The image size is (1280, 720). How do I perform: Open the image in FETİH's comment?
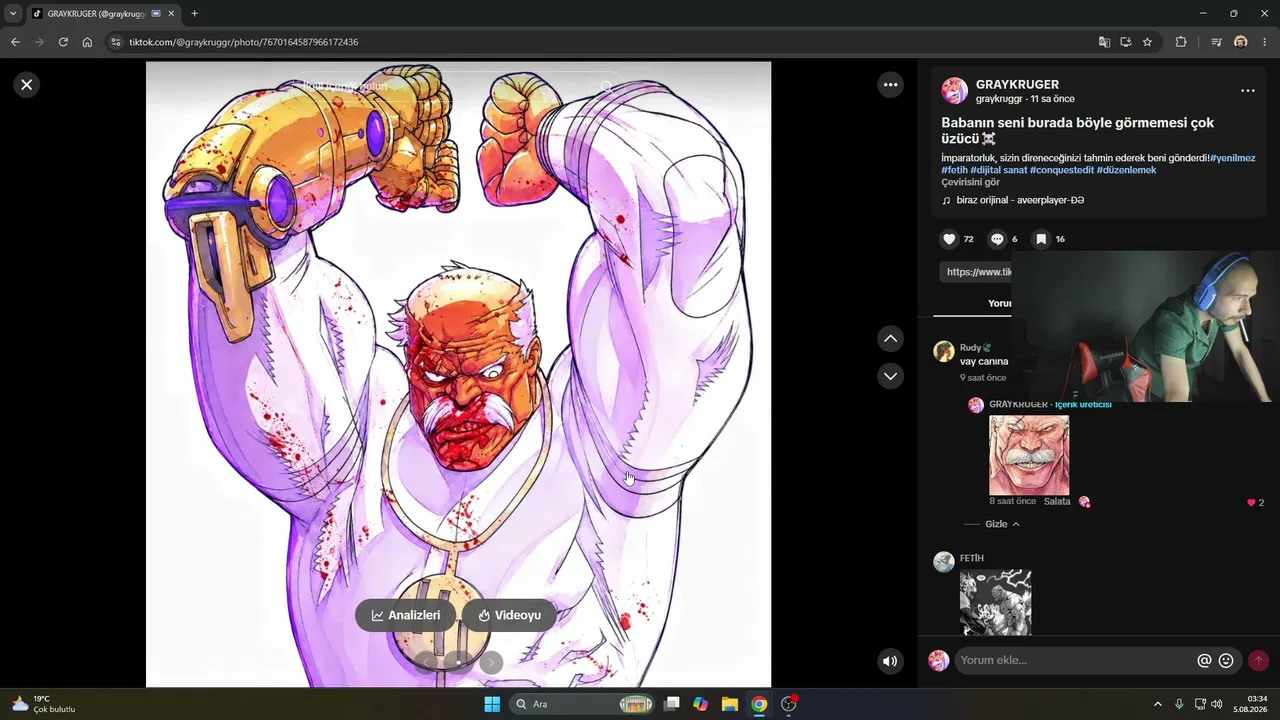(995, 602)
